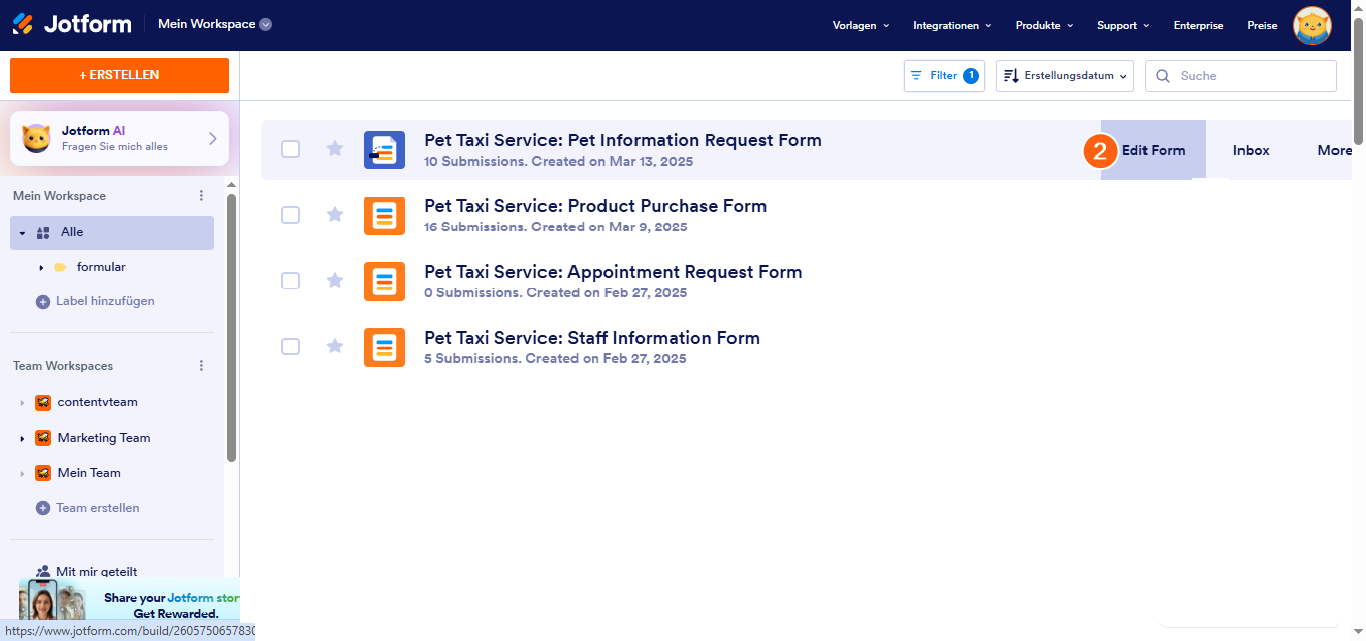This screenshot has height=641, width=1366.
Task: Expand the Marketing Team workspace
Action: (22, 438)
